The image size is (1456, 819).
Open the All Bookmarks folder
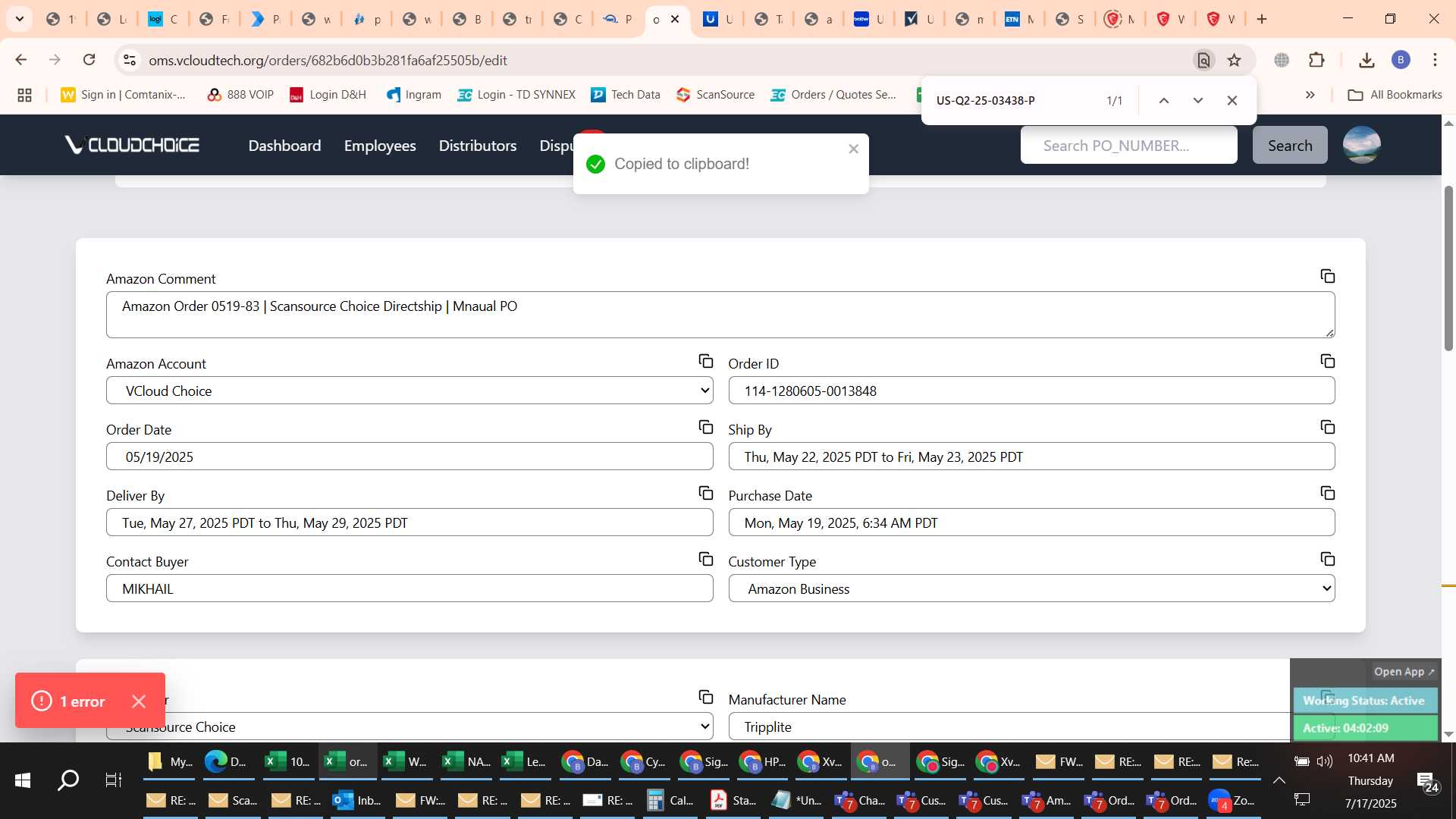(x=1395, y=95)
